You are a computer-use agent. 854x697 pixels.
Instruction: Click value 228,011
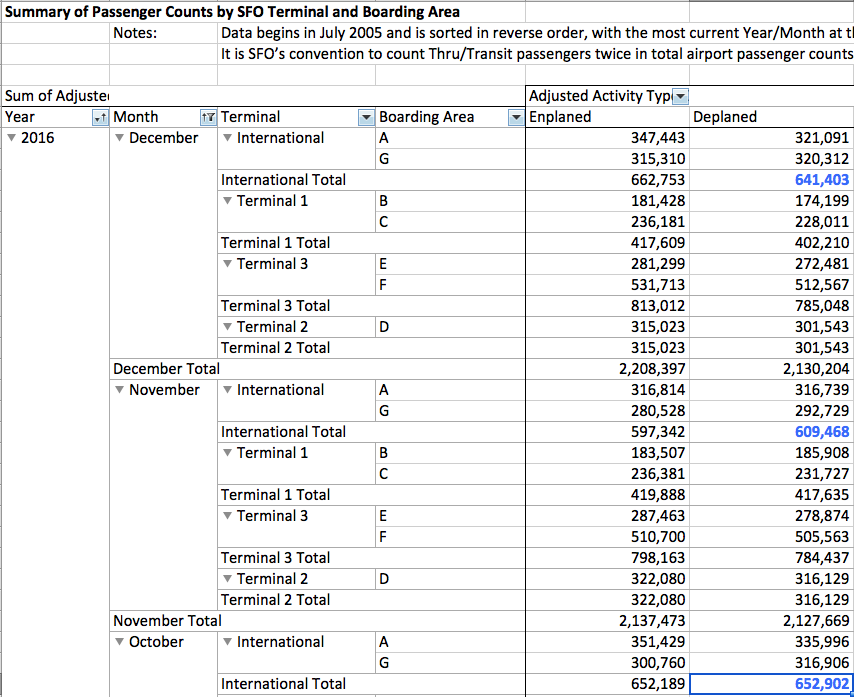tap(821, 222)
